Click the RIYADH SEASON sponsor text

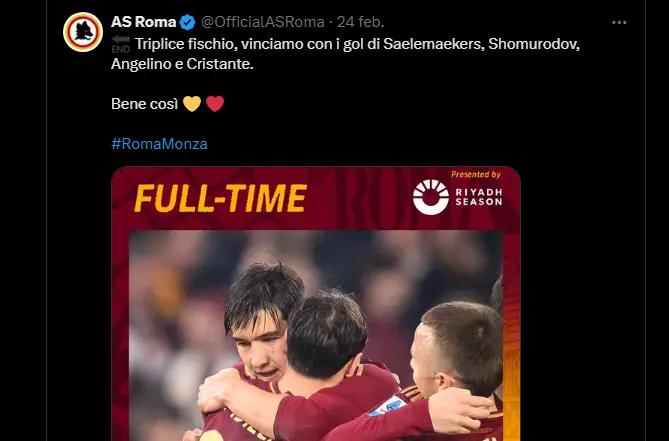[479, 198]
